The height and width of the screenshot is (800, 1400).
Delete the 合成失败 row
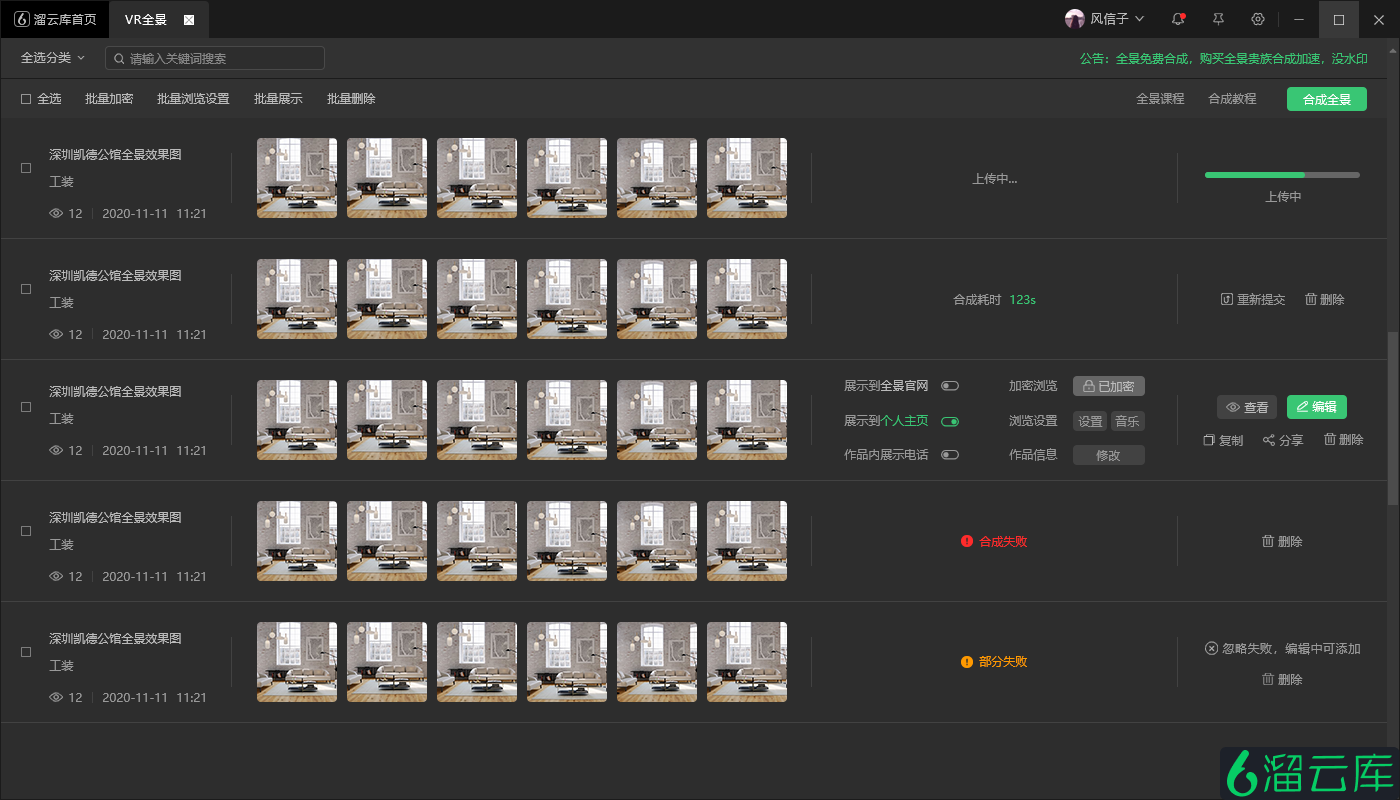(1282, 541)
